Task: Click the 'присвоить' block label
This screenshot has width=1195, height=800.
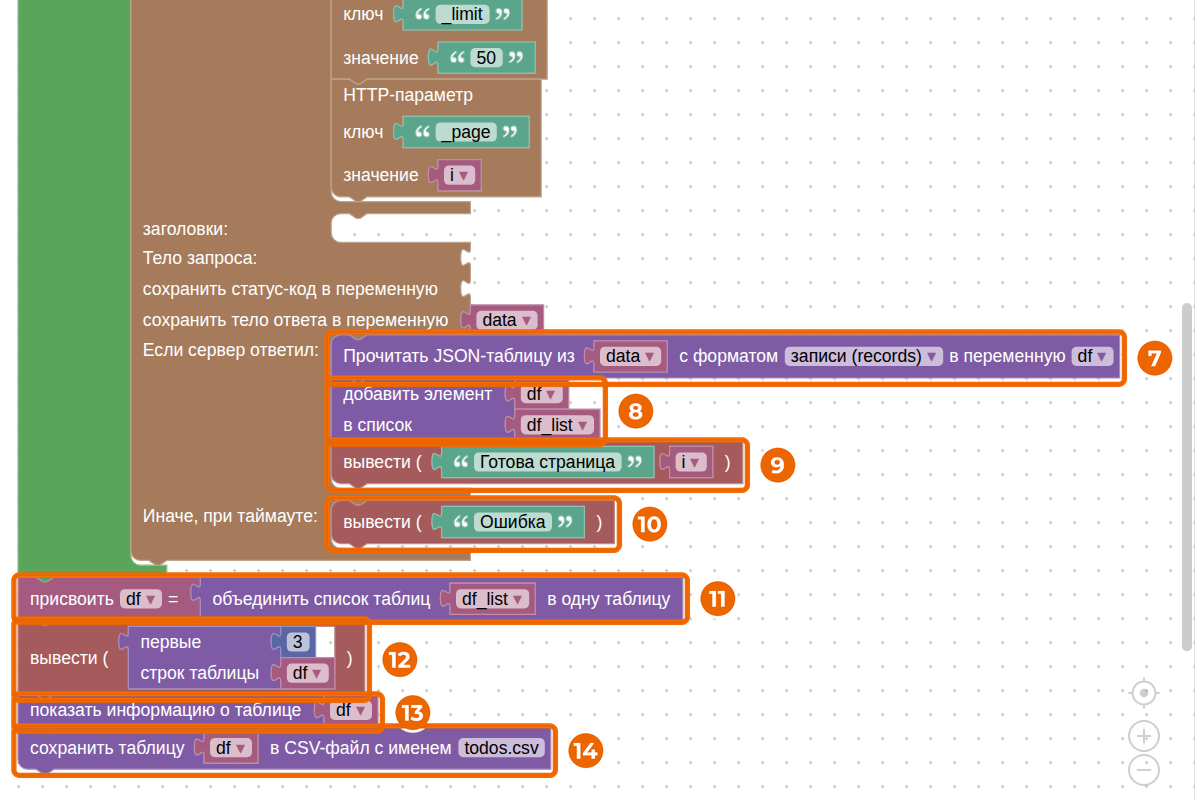Action: tap(72, 599)
